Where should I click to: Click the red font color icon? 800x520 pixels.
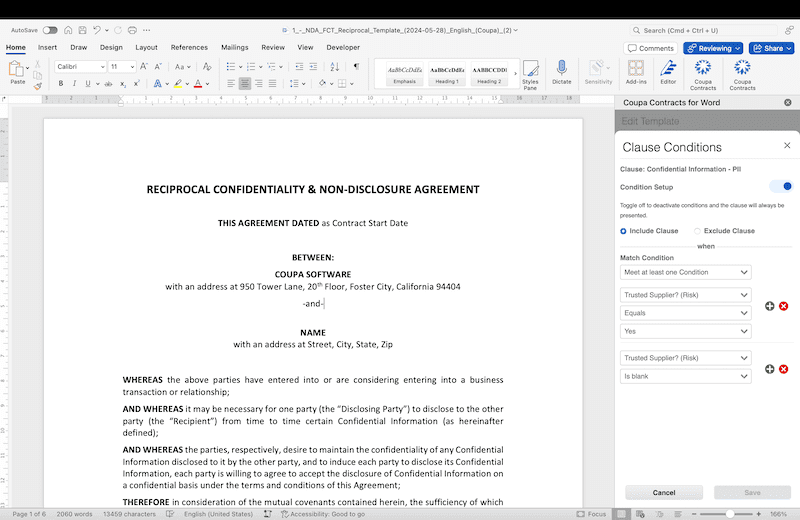tap(198, 83)
